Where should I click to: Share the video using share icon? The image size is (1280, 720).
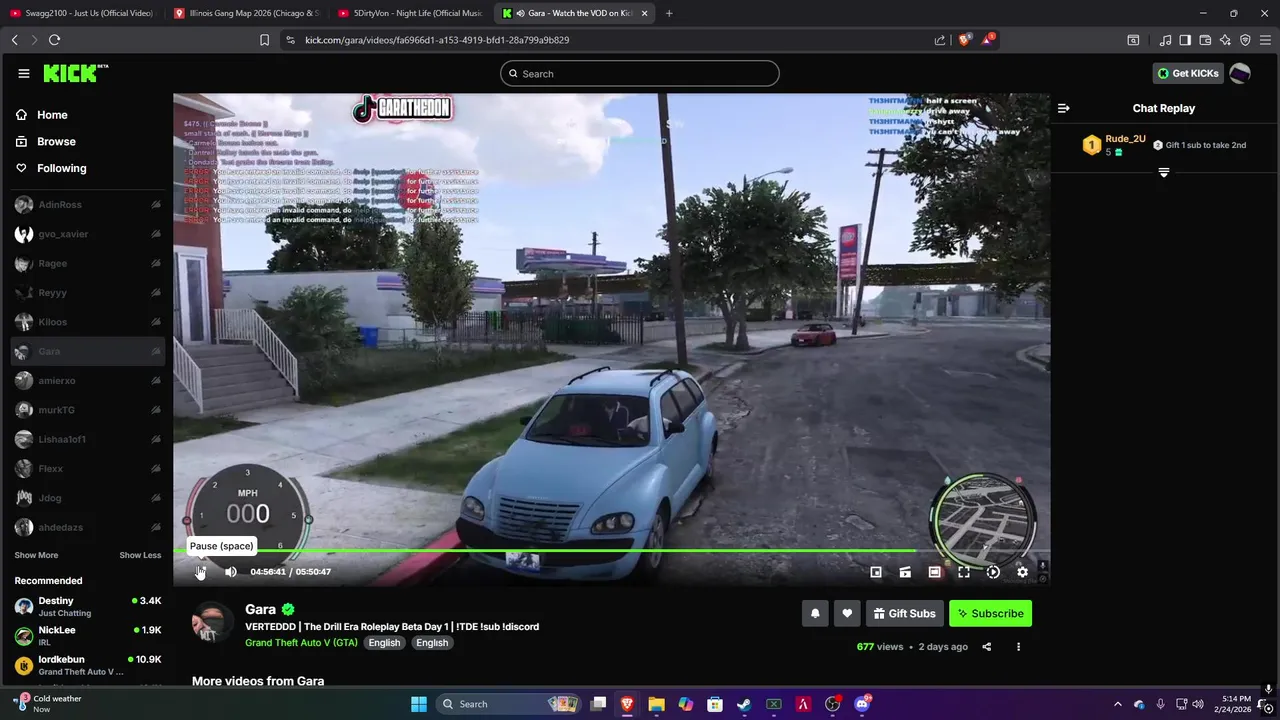[986, 647]
